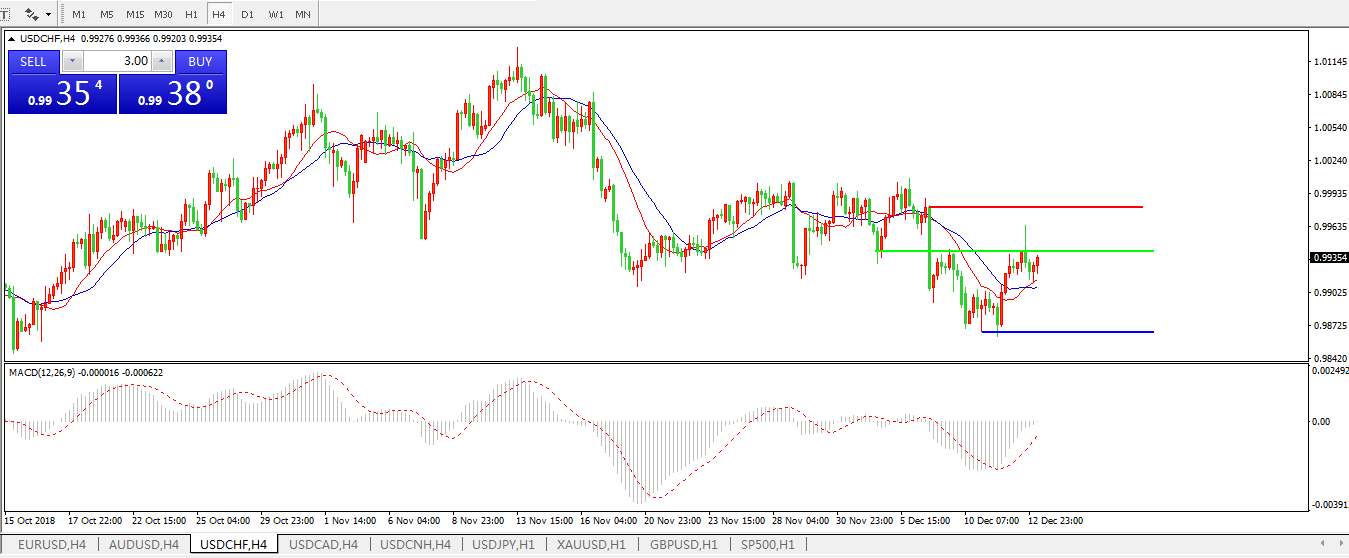The image size is (1349, 558).
Task: Select the D1 daily timeframe
Action: (x=247, y=15)
